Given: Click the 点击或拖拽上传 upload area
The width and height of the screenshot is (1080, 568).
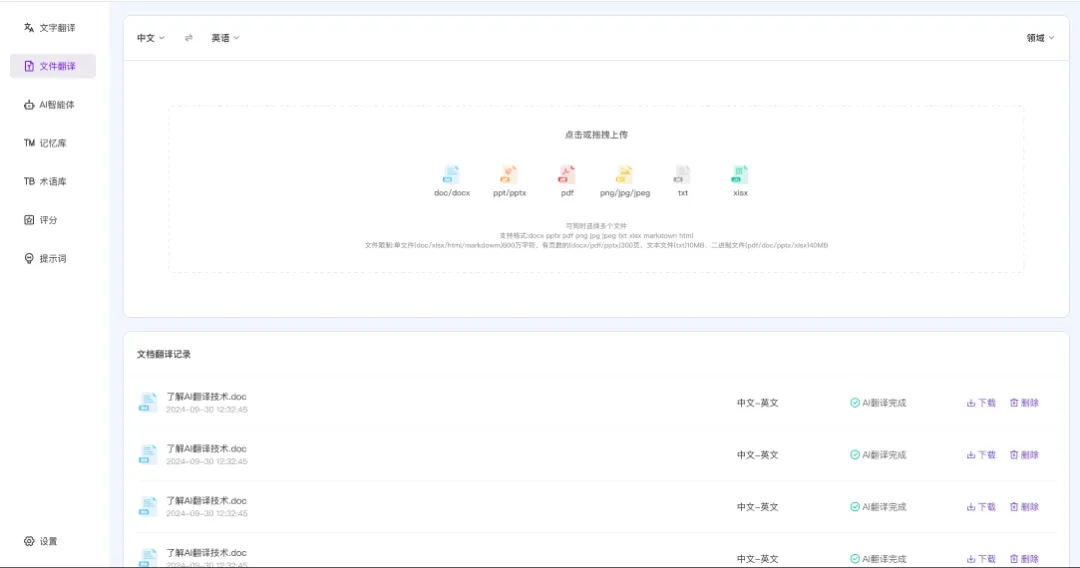Looking at the screenshot, I should [x=596, y=135].
